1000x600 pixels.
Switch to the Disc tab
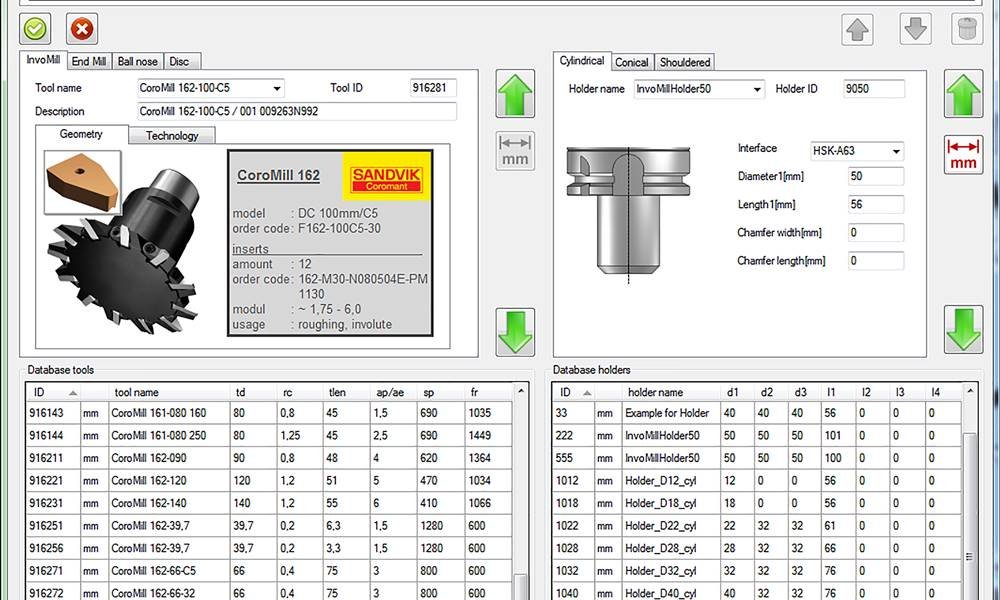coord(180,61)
